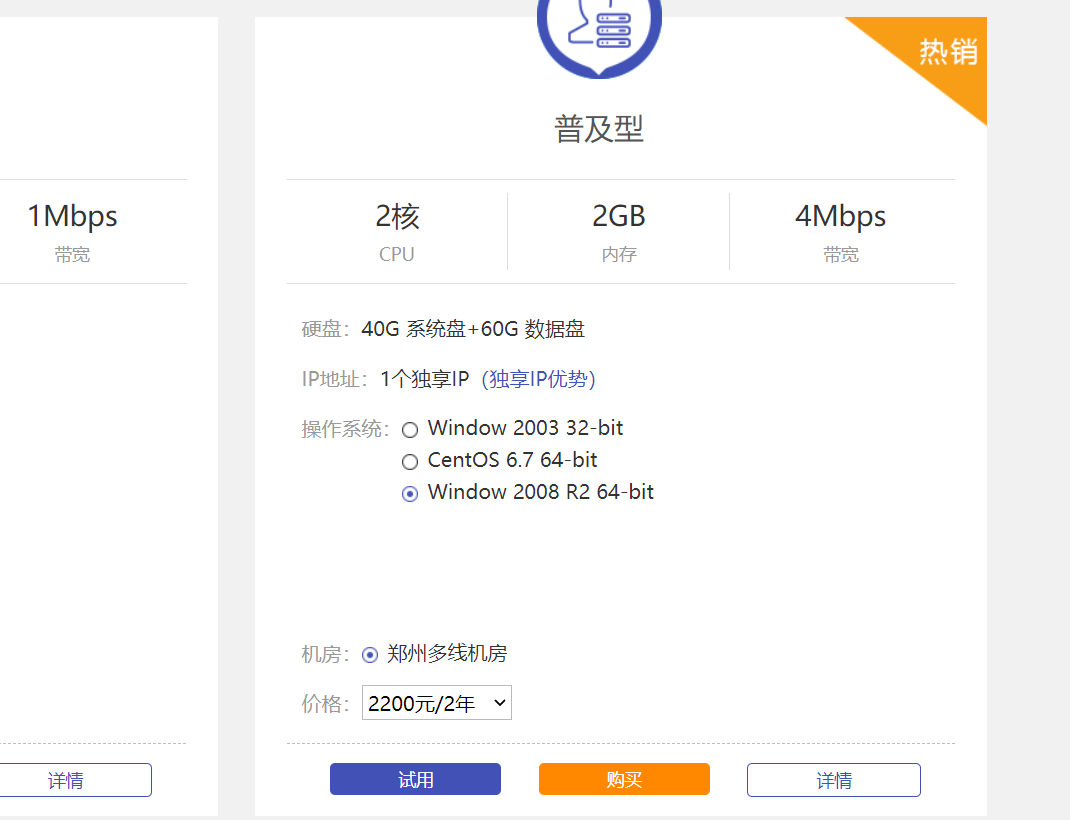Click the 2GB 内存 spec cell
This screenshot has width=1070, height=820.
[619, 231]
